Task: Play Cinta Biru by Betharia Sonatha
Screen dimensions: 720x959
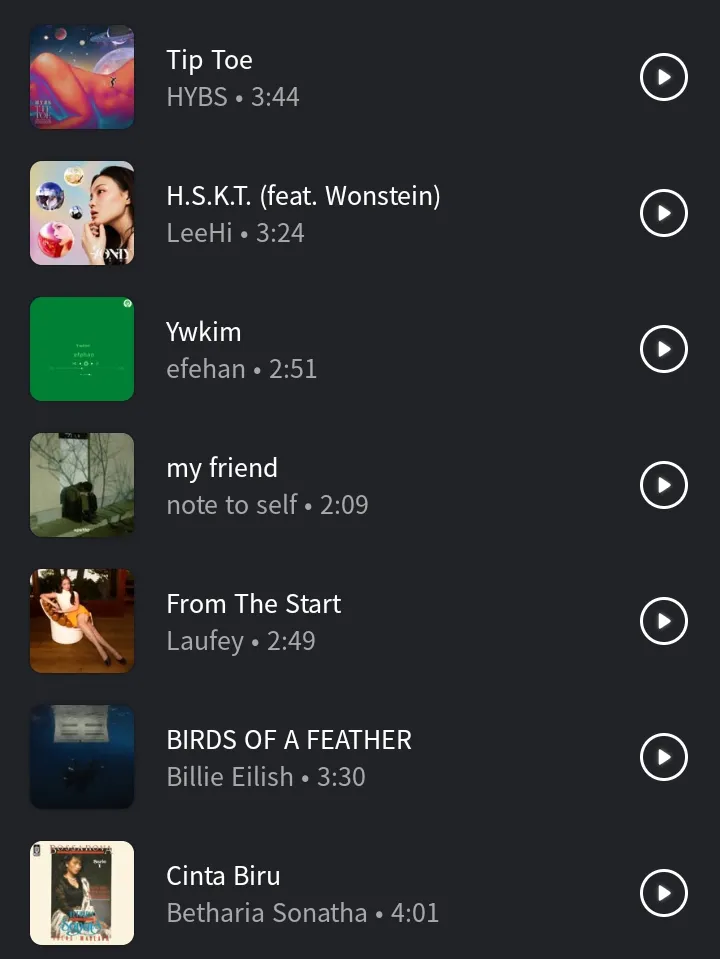Action: click(663, 893)
